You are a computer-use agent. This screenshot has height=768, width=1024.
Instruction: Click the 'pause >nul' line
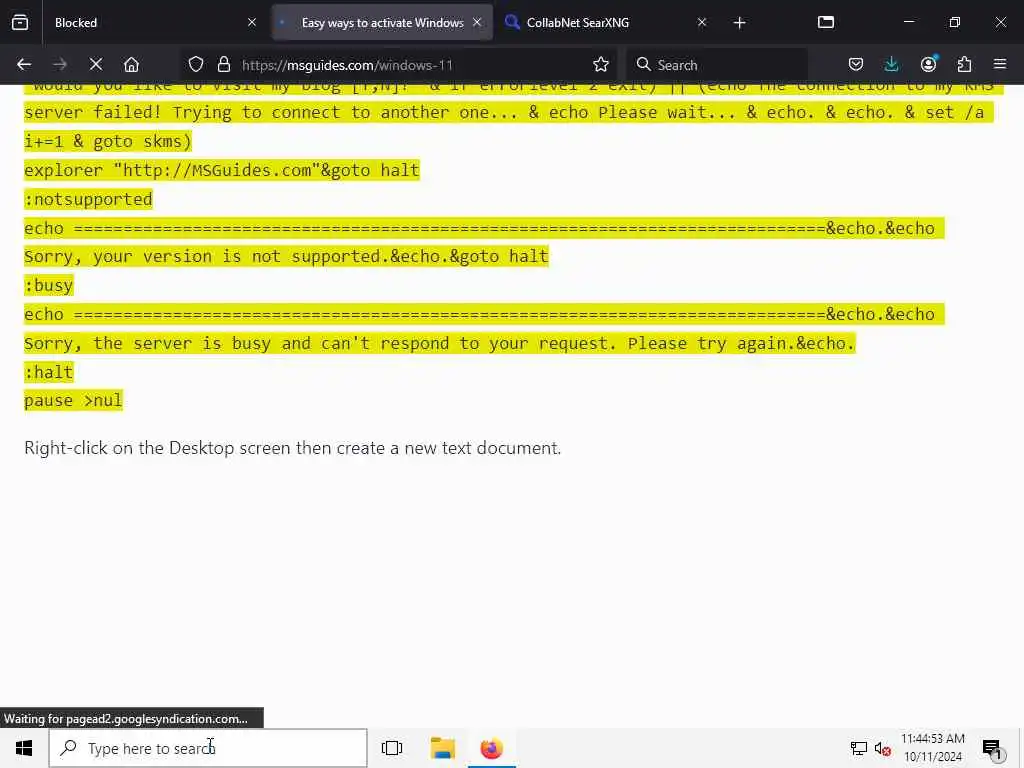(73, 400)
